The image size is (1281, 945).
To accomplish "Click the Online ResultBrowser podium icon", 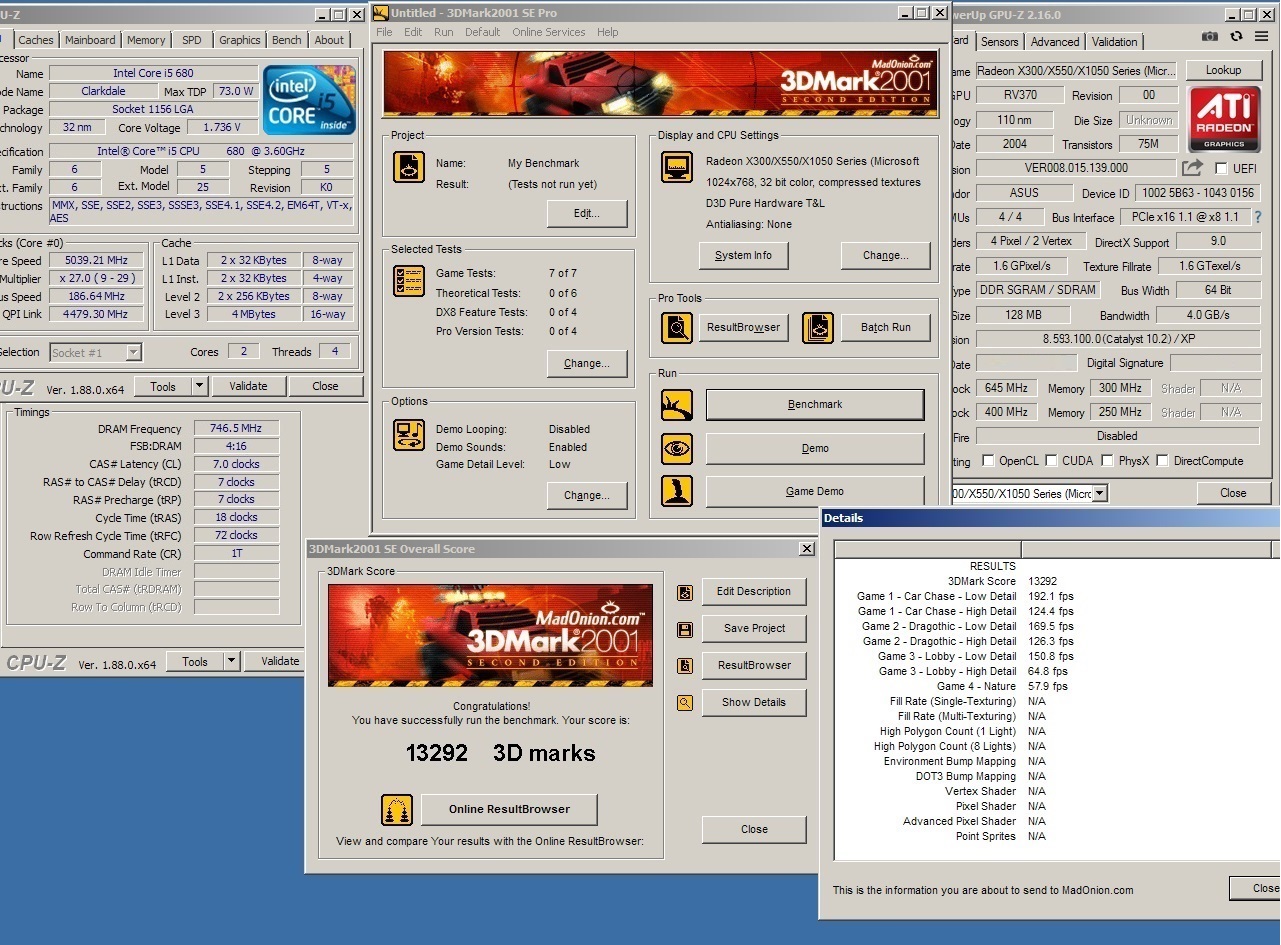I will (x=397, y=810).
